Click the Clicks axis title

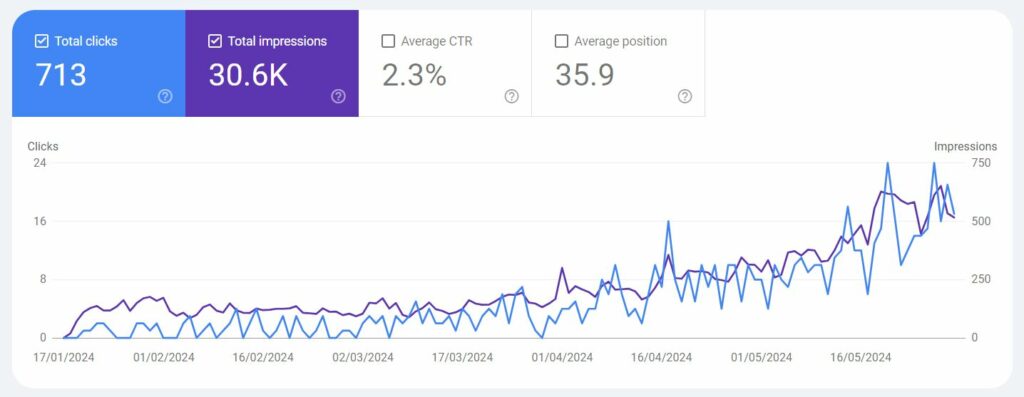click(42, 146)
